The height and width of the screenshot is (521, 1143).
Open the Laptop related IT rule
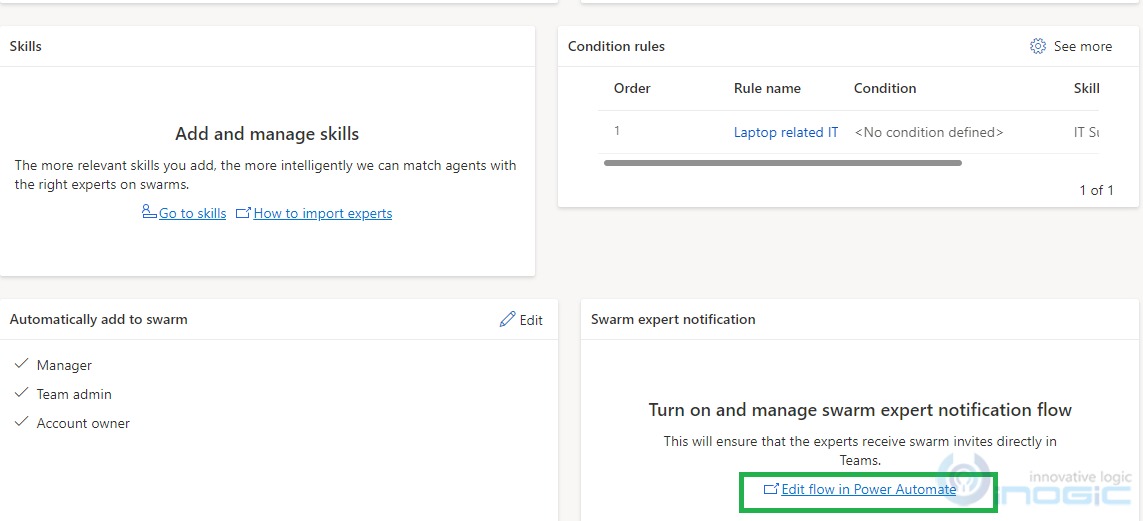tap(786, 133)
